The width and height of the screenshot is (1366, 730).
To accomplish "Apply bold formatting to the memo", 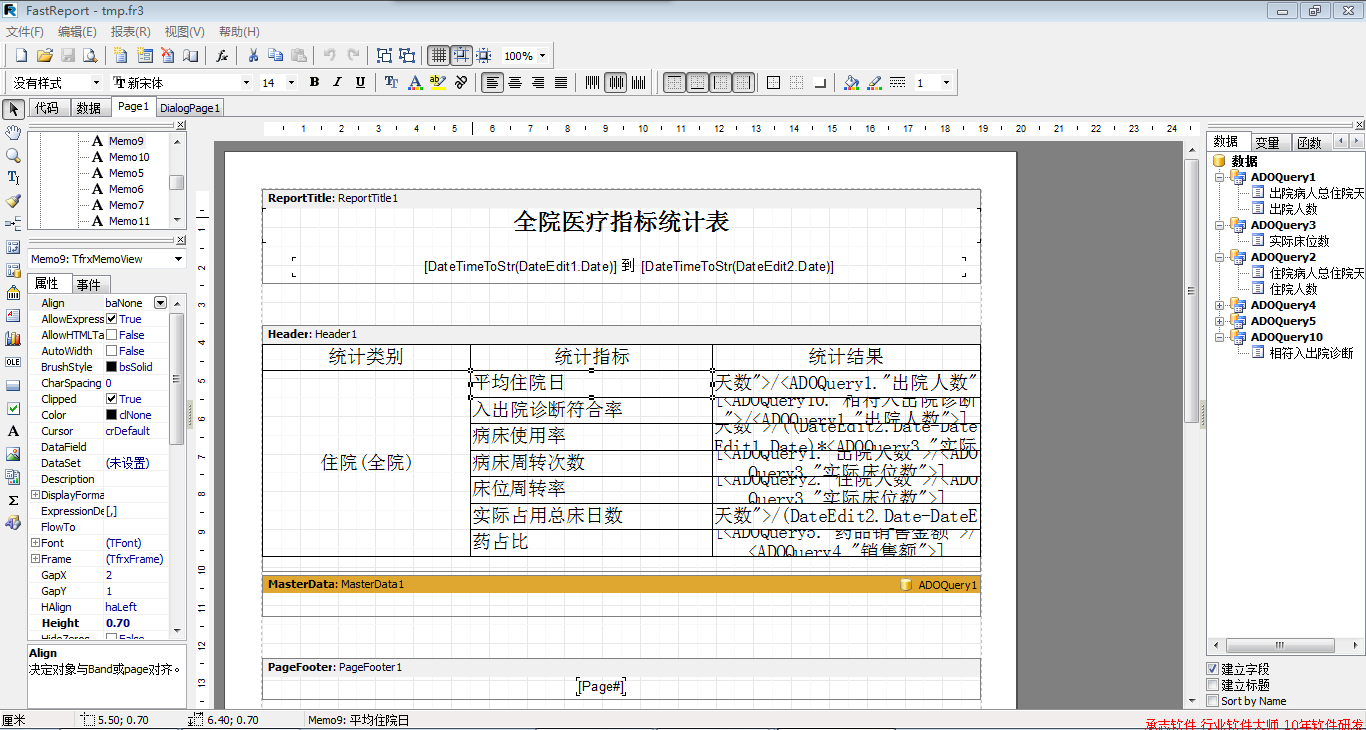I will 314,82.
